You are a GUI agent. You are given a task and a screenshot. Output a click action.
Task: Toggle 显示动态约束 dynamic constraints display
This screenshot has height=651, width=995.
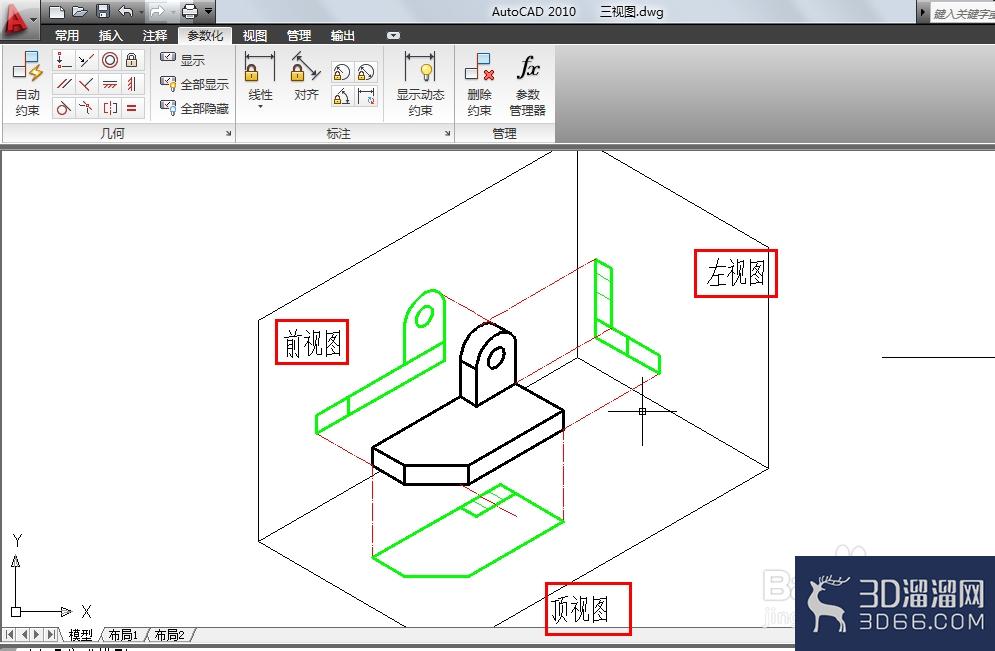420,84
